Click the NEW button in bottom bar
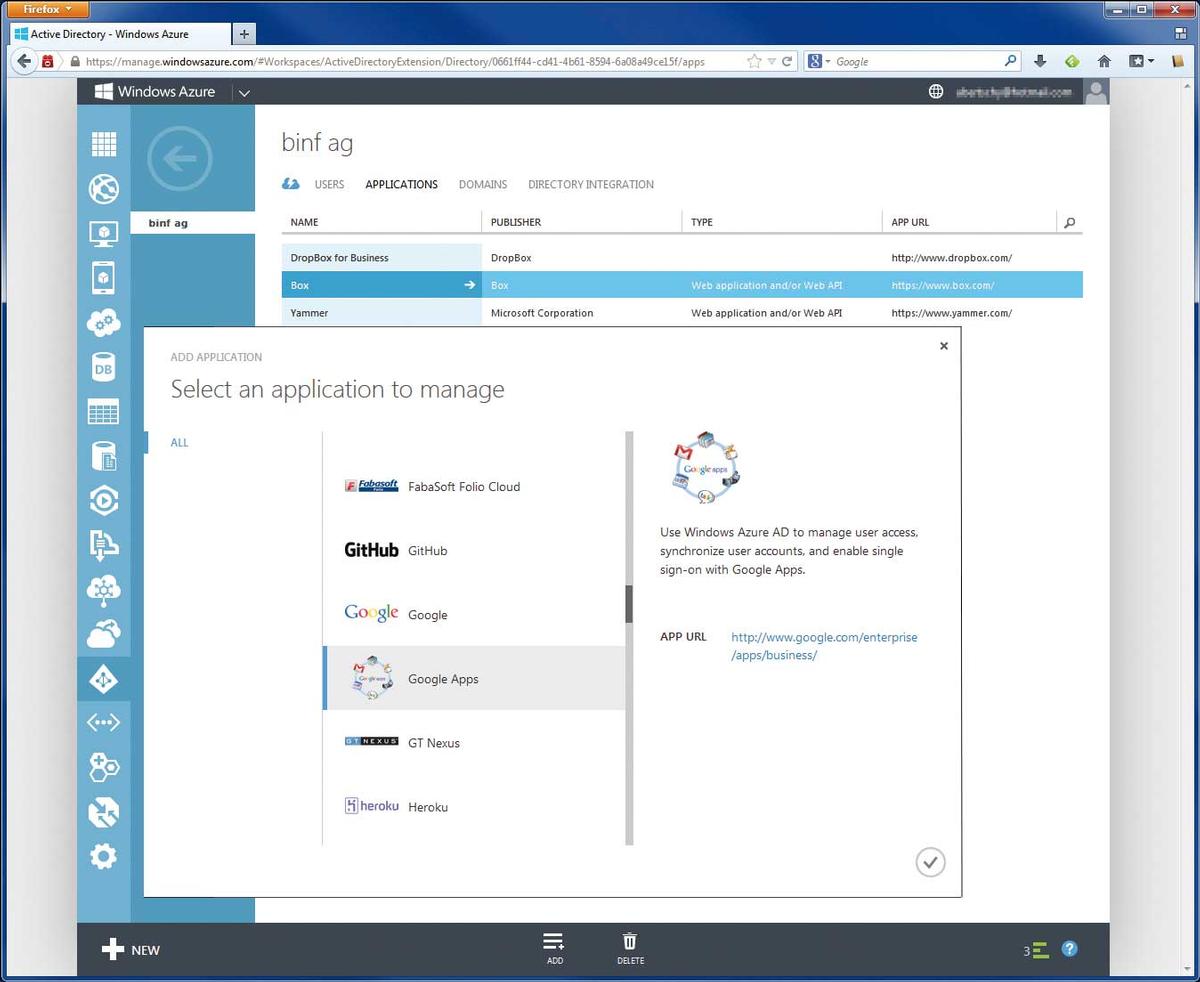 [x=131, y=950]
